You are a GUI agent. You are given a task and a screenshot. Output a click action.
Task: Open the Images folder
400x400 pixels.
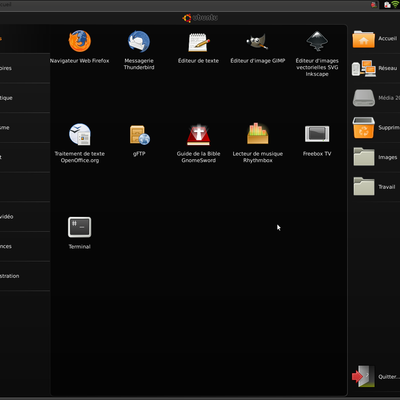click(376, 157)
